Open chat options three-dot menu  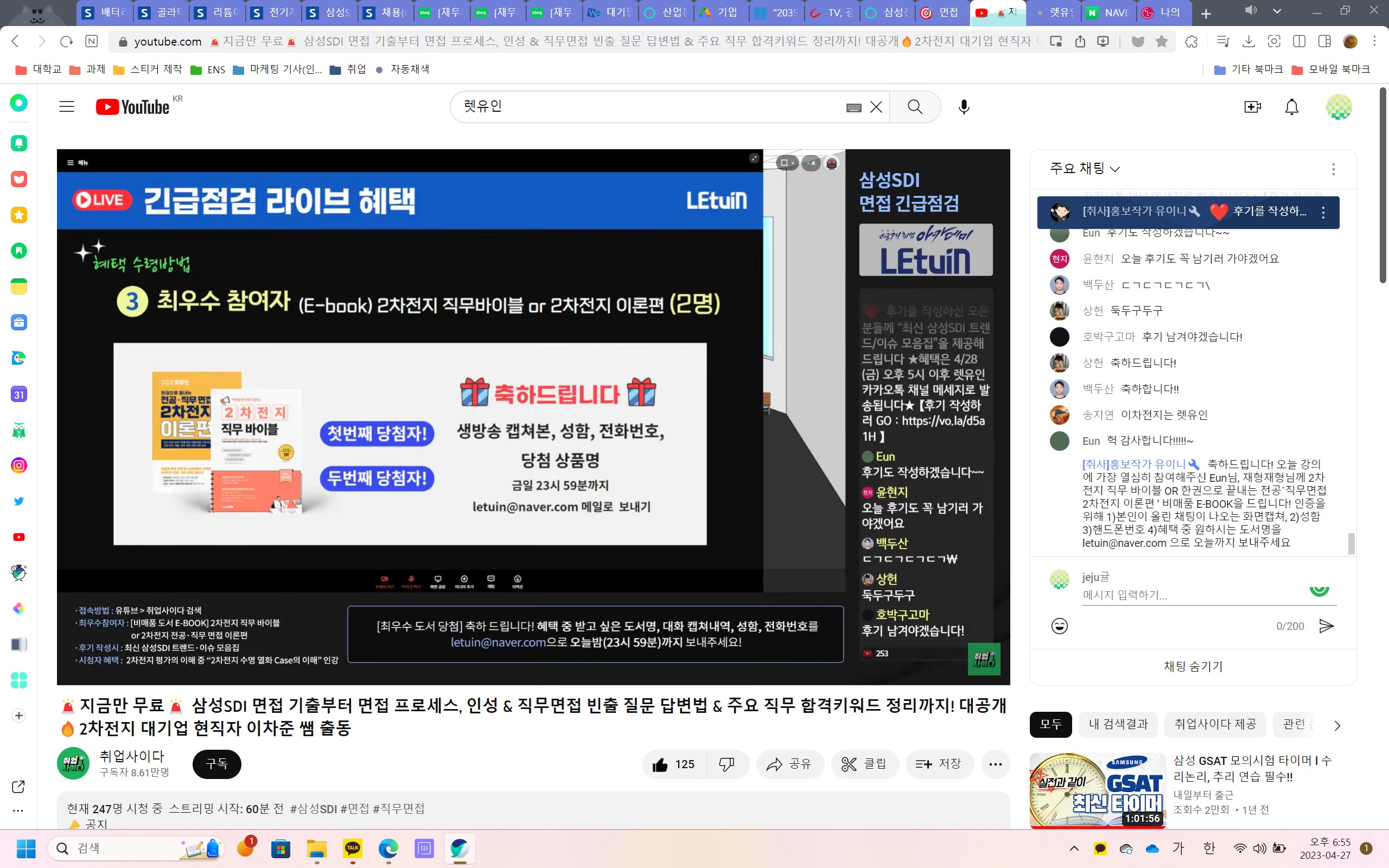1333,169
